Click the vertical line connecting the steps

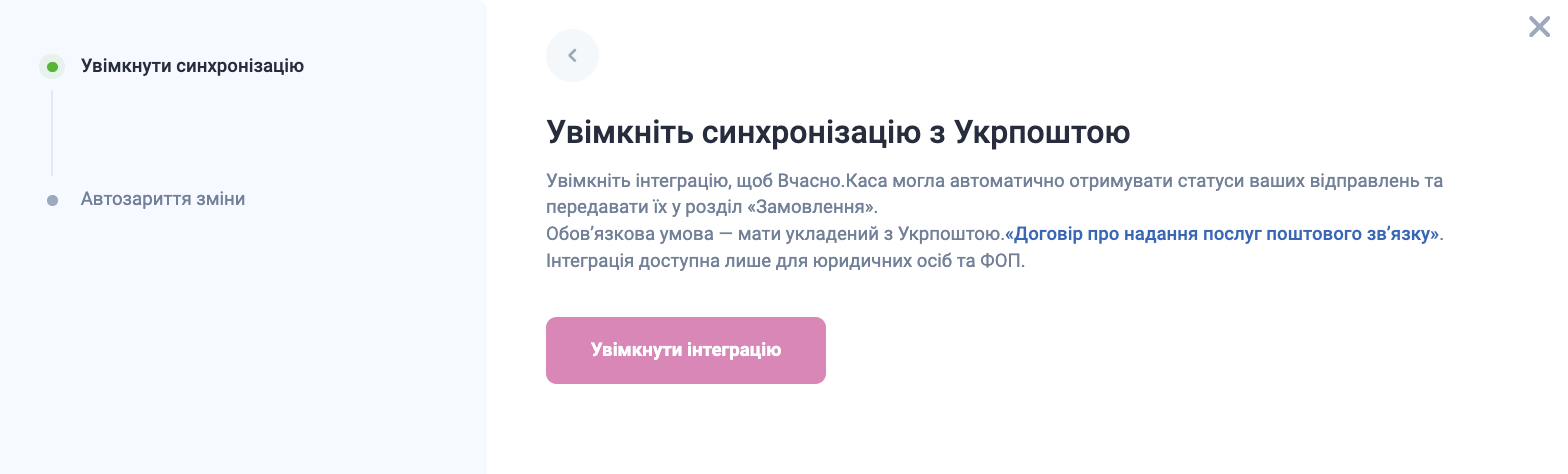click(52, 133)
